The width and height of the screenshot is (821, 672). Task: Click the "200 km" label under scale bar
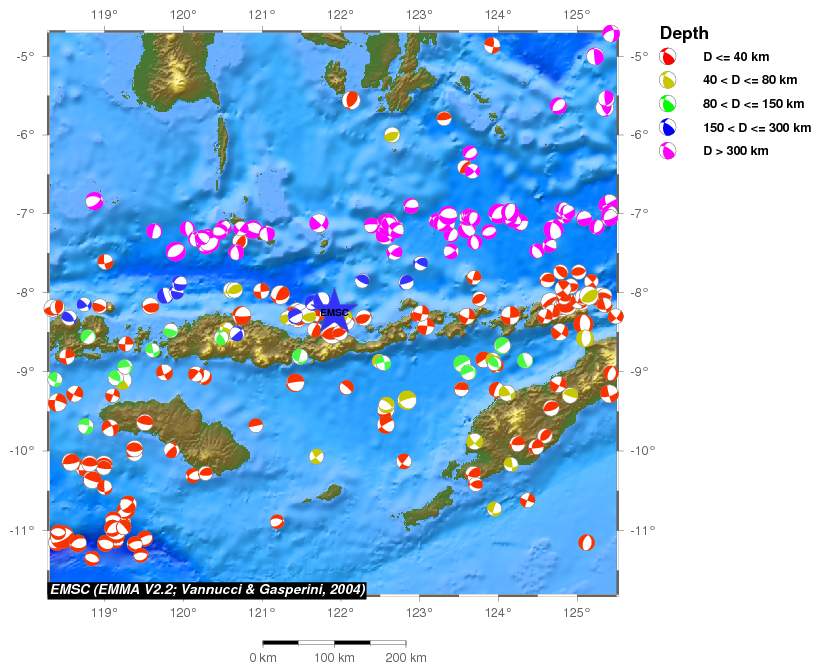coord(405,657)
